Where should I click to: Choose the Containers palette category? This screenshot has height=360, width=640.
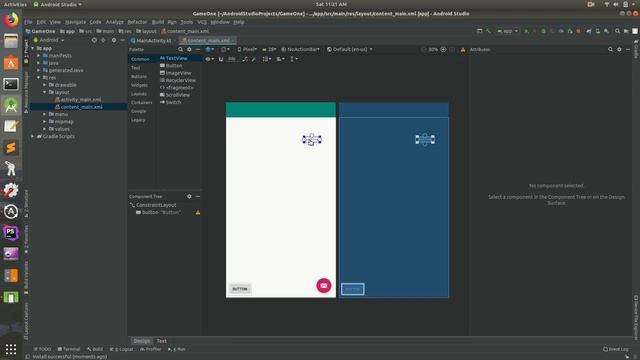(142, 102)
